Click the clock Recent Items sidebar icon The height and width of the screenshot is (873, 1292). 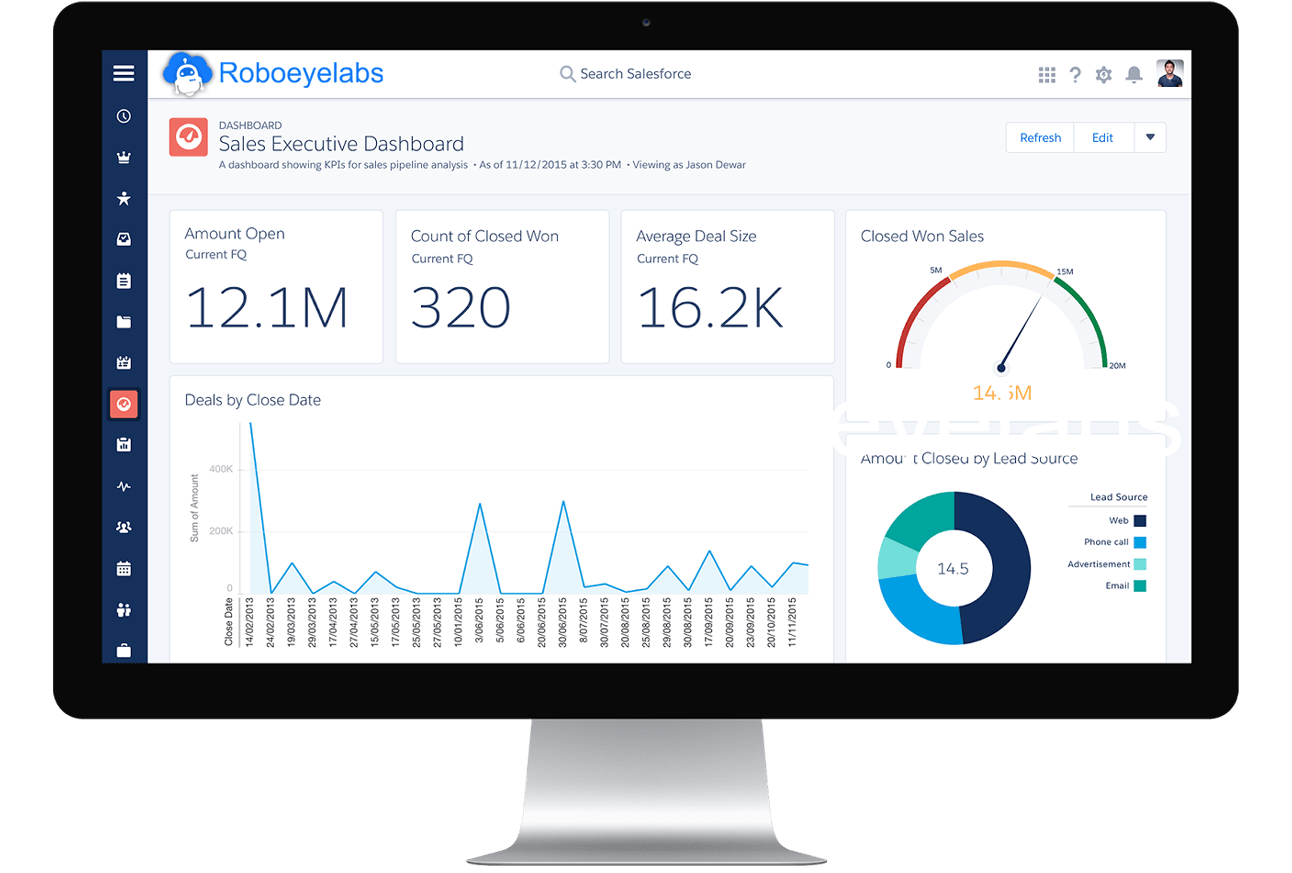[124, 116]
